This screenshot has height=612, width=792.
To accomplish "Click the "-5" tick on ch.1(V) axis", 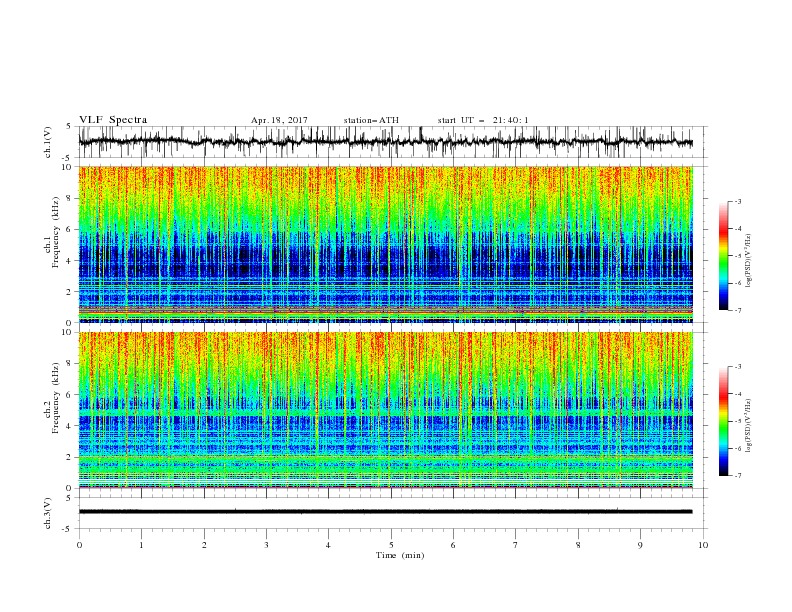I will pos(68,158).
